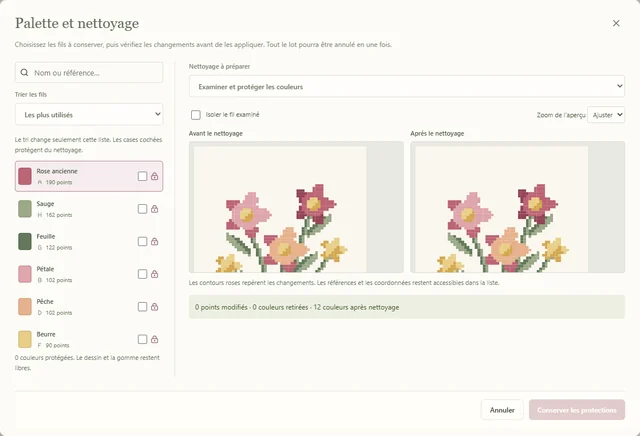
Task: Click the Pétale pink swatch
Action: (x=25, y=274)
